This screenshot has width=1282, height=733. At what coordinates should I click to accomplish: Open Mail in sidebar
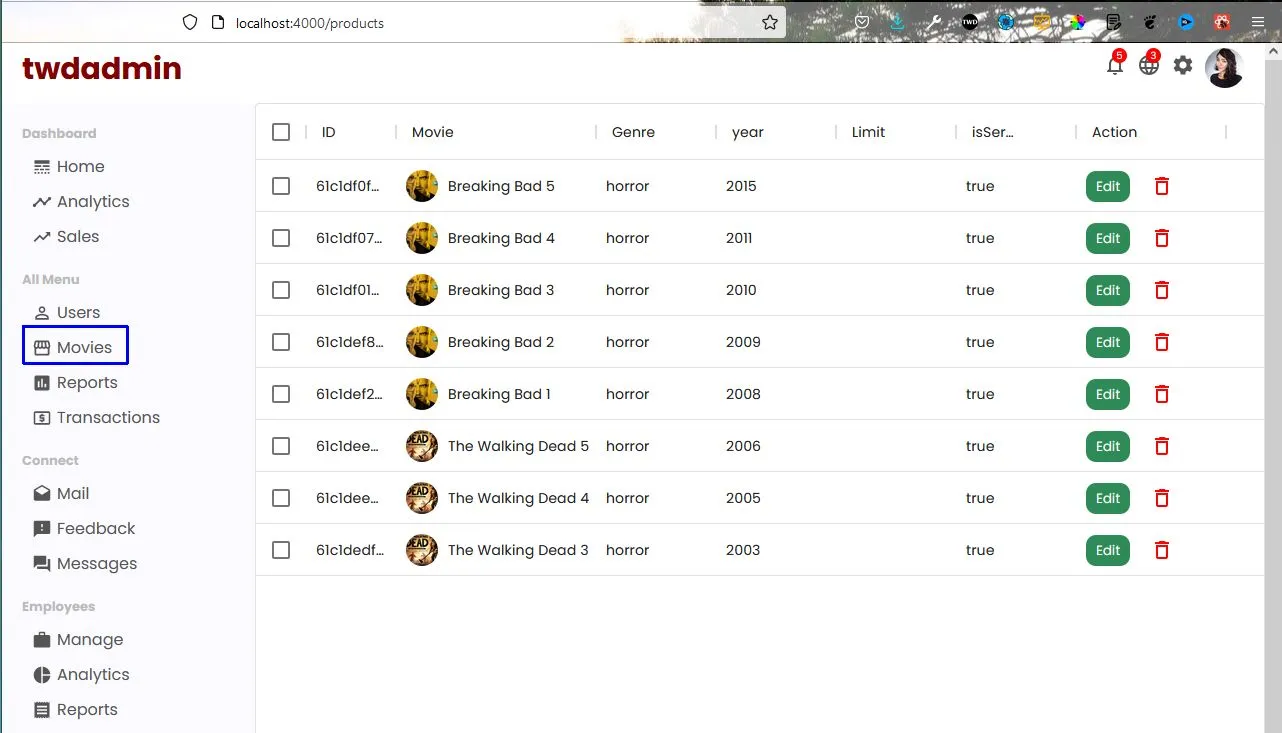61,494
